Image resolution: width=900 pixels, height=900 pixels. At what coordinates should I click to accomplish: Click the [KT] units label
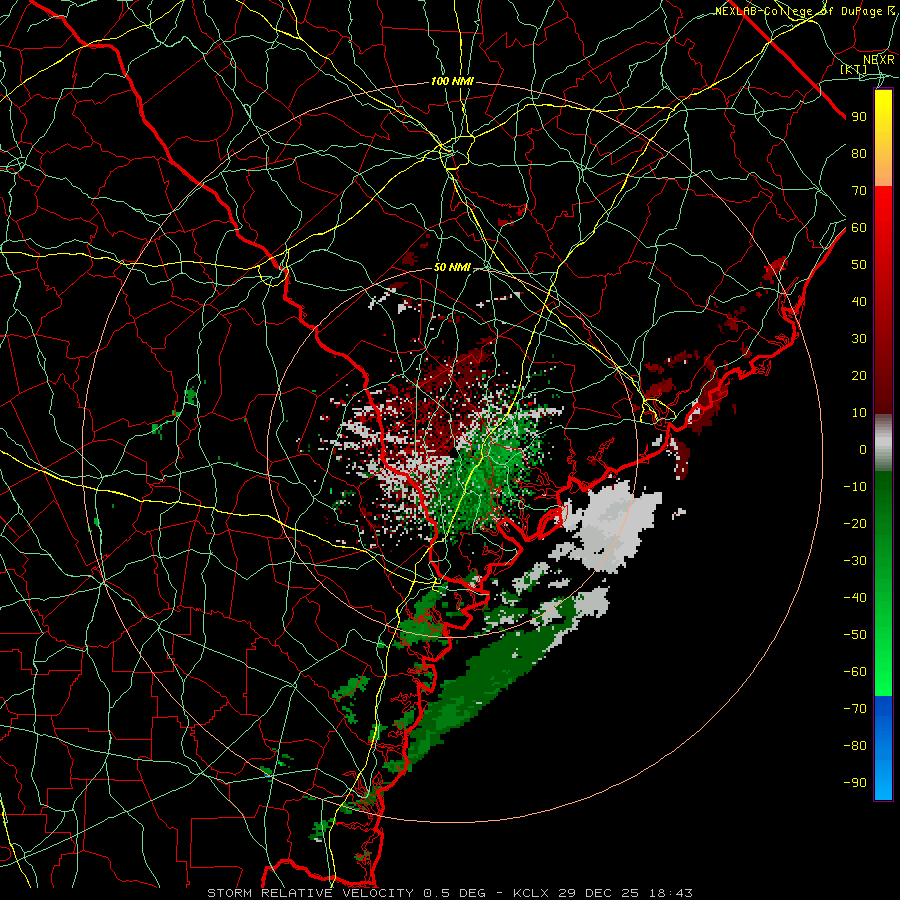point(854,69)
